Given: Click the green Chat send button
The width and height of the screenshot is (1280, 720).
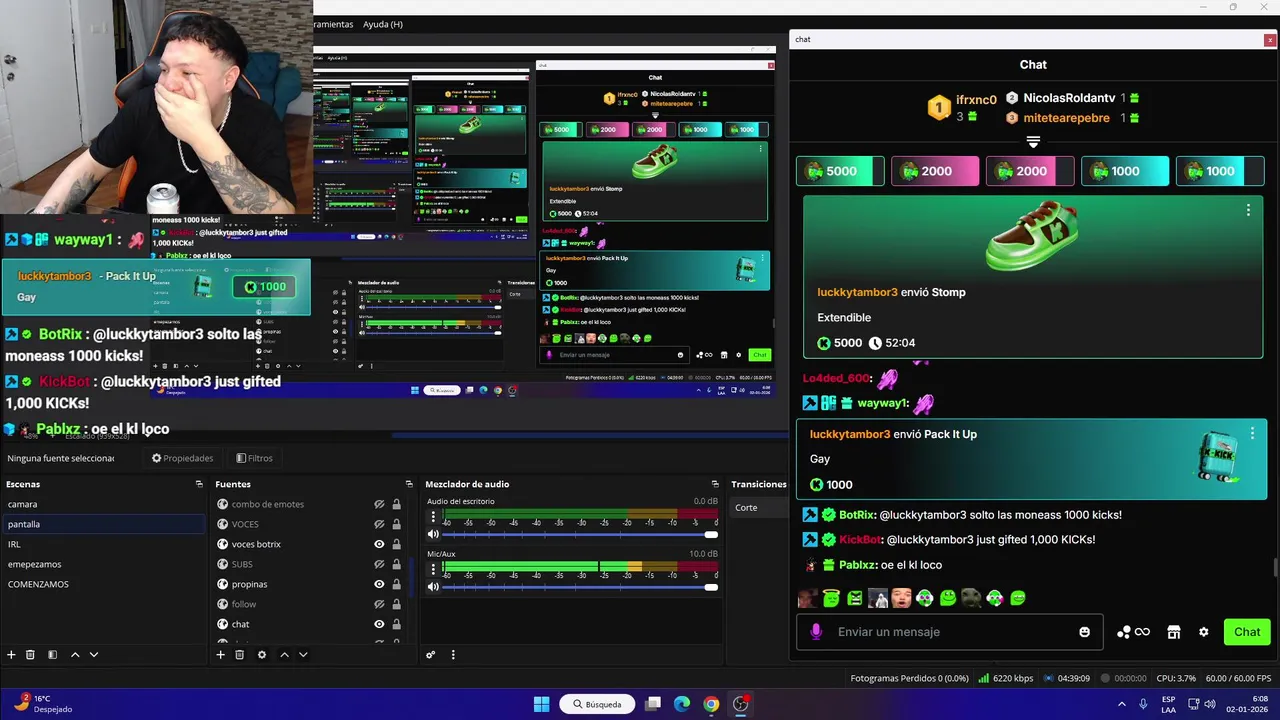Looking at the screenshot, I should point(1247,632).
